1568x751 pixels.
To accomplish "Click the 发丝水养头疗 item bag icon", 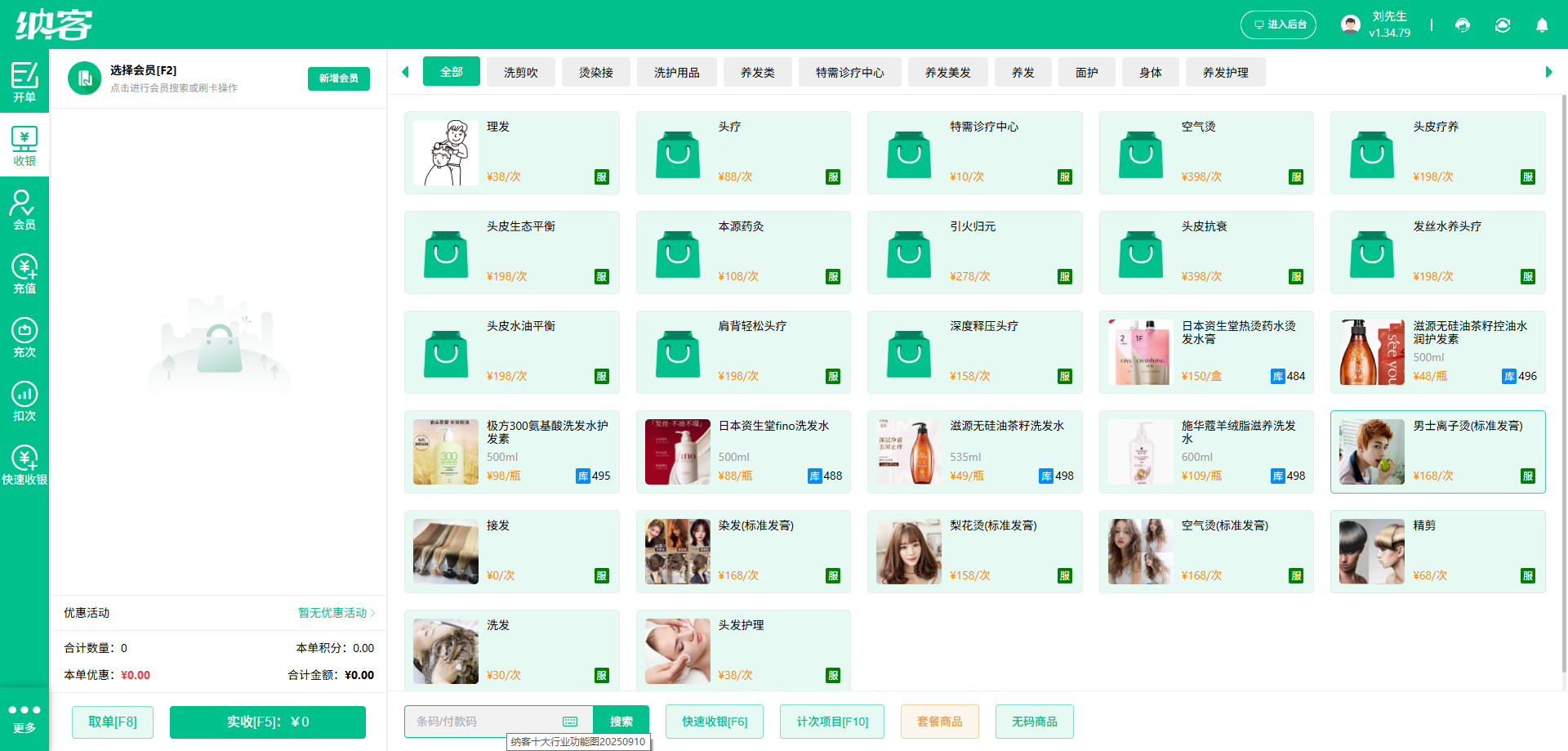I will click(x=1372, y=253).
